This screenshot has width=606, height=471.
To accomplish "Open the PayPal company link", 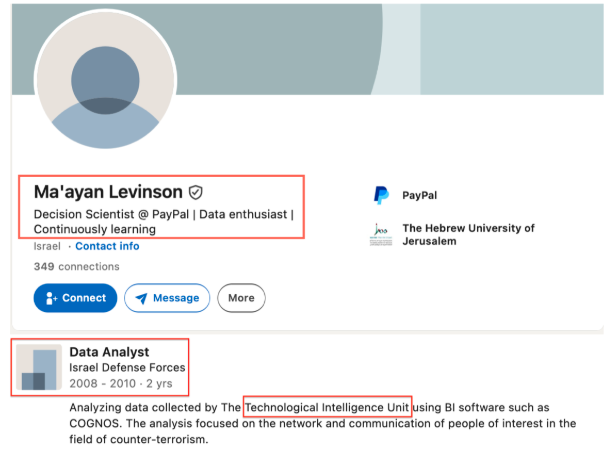I will [419, 195].
